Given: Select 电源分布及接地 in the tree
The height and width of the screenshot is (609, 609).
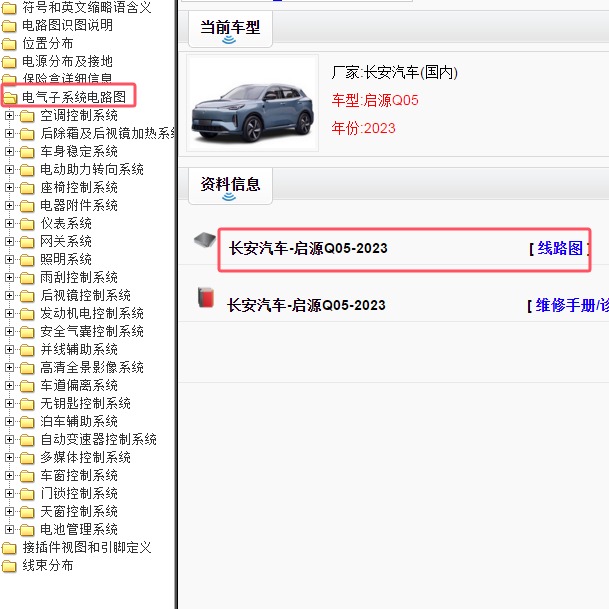Looking at the screenshot, I should (67, 62).
